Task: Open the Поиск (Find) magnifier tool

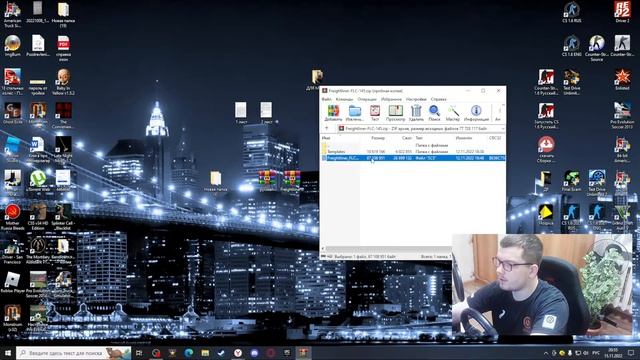Action: click(434, 113)
